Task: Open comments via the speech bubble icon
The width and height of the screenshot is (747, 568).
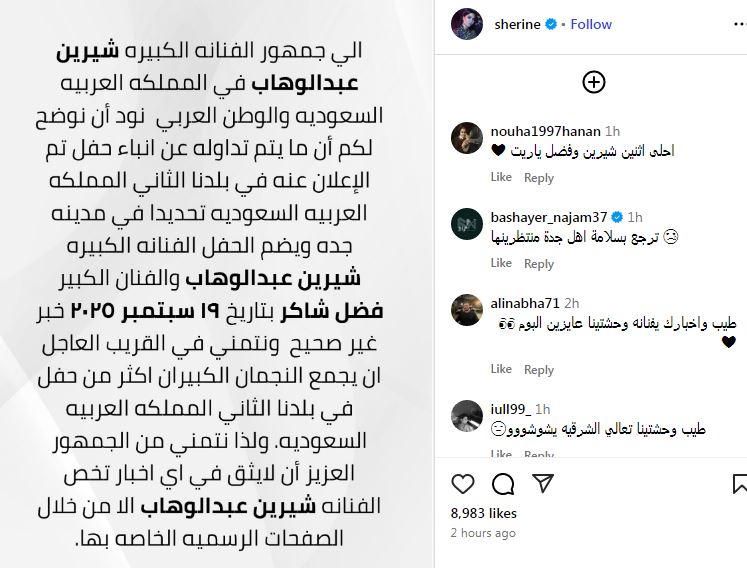Action: 504,485
